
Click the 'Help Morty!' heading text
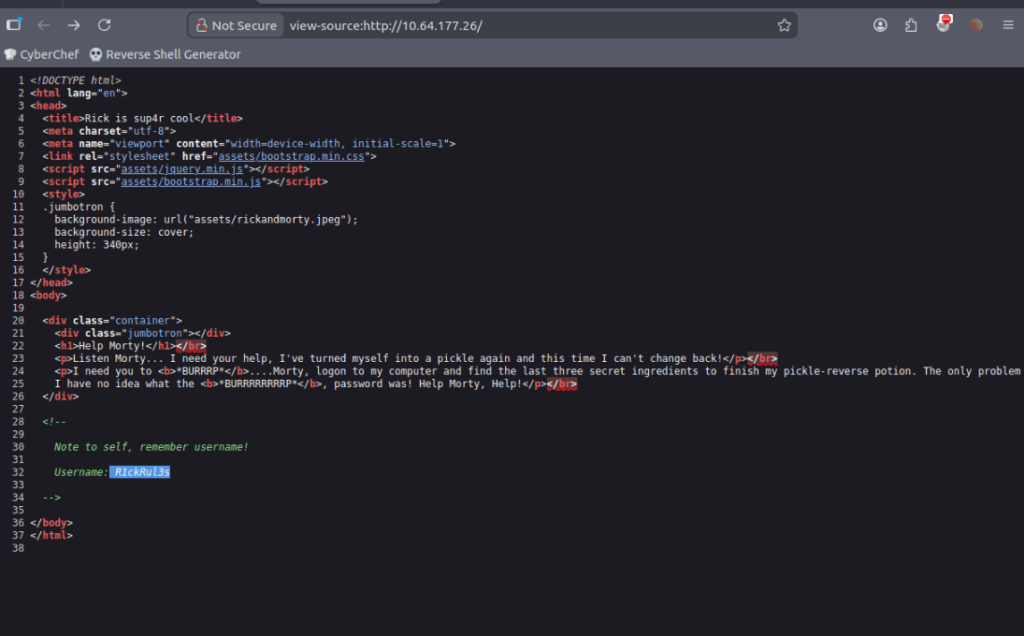point(112,346)
